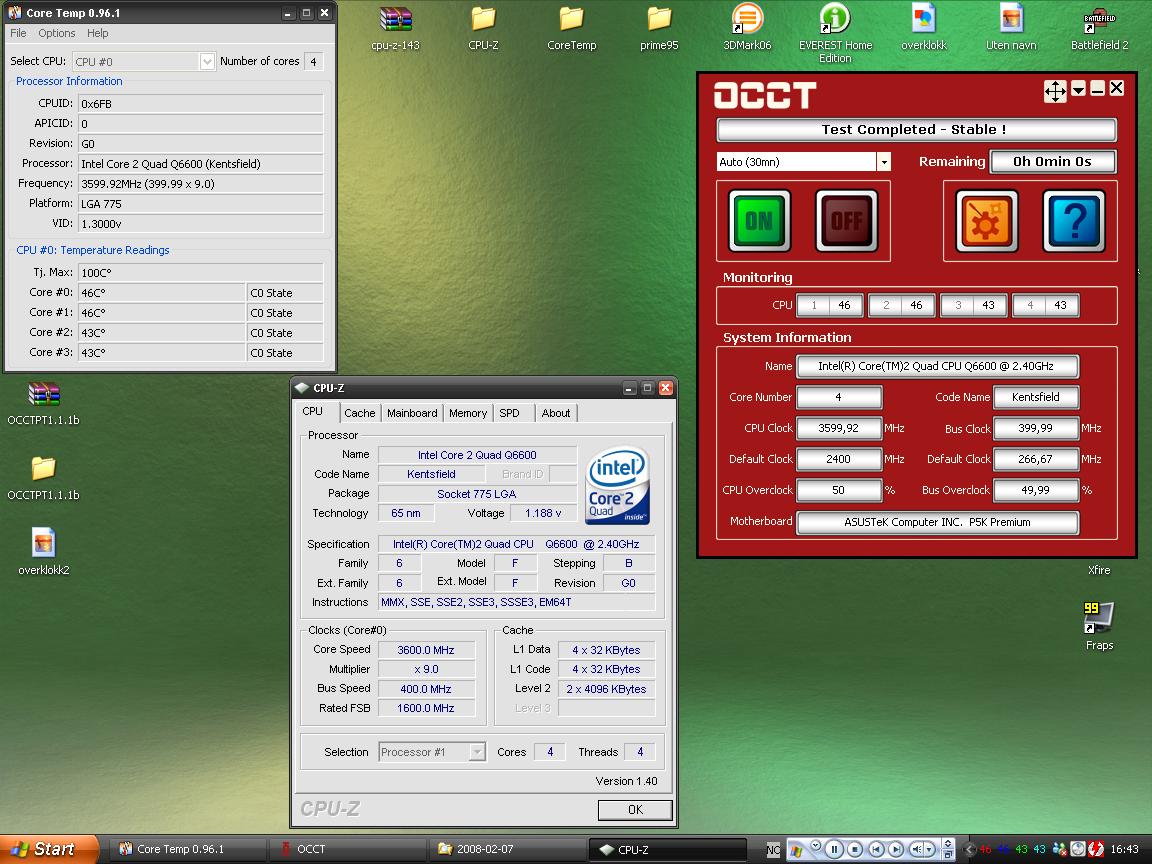Select the prime95 folder on the desktop
Image resolution: width=1152 pixels, height=864 pixels.
659,29
